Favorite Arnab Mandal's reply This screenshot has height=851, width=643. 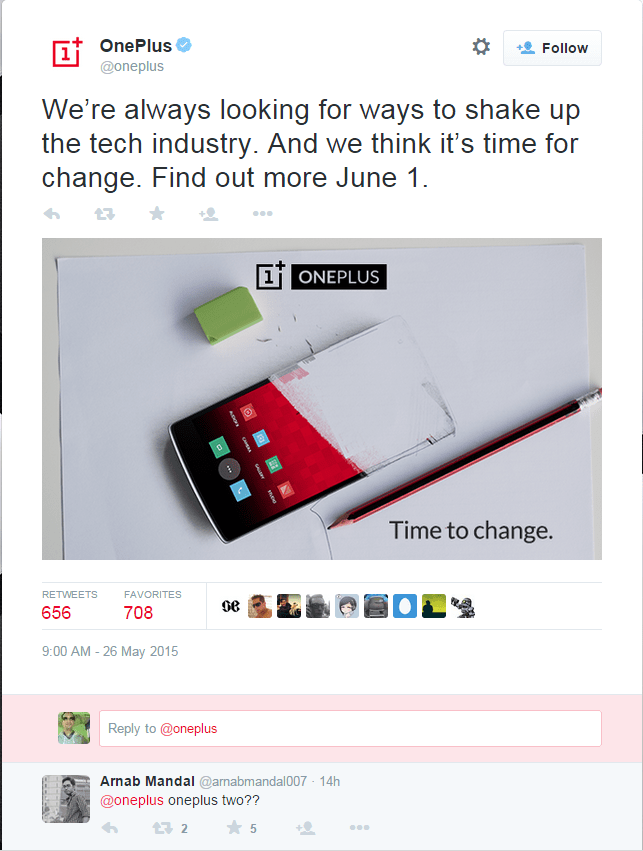point(235,828)
